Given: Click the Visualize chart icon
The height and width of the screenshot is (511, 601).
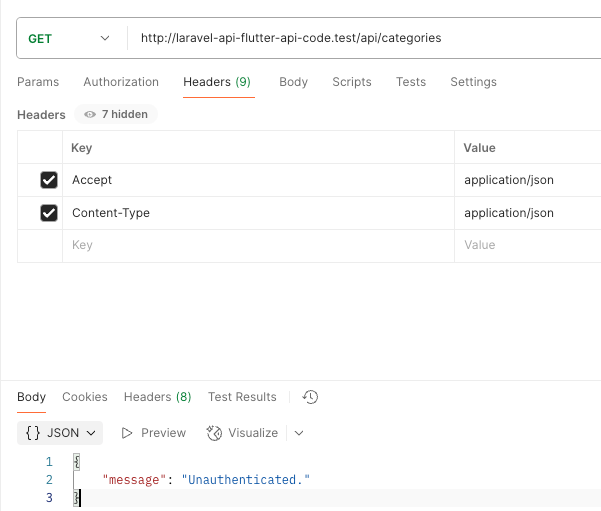Looking at the screenshot, I should pyautogui.click(x=214, y=433).
